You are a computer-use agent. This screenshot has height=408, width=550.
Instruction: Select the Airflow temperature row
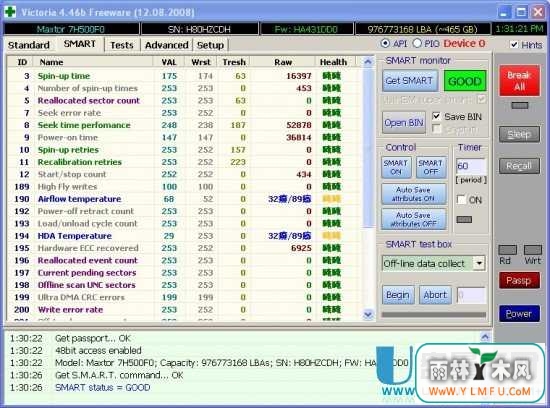pos(184,199)
